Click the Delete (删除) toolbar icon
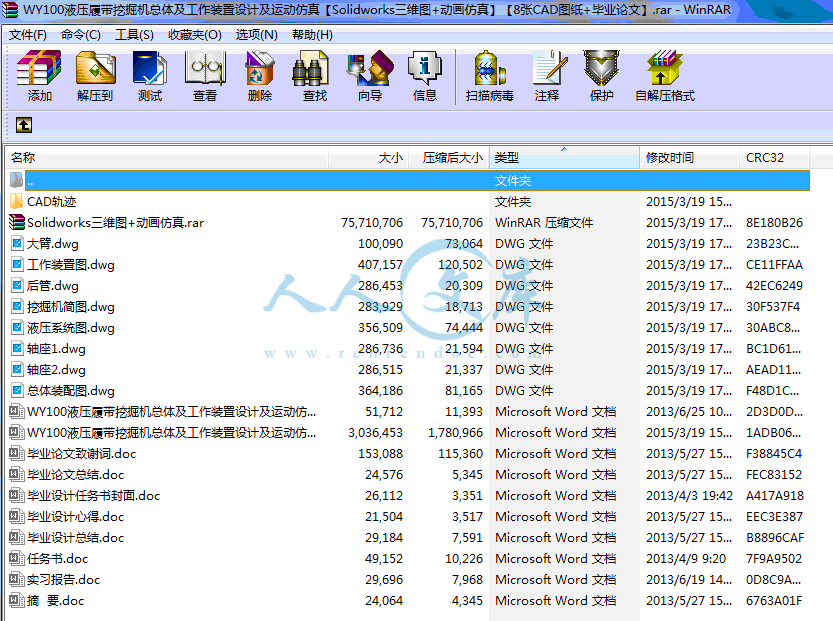This screenshot has width=833, height=621. click(260, 68)
